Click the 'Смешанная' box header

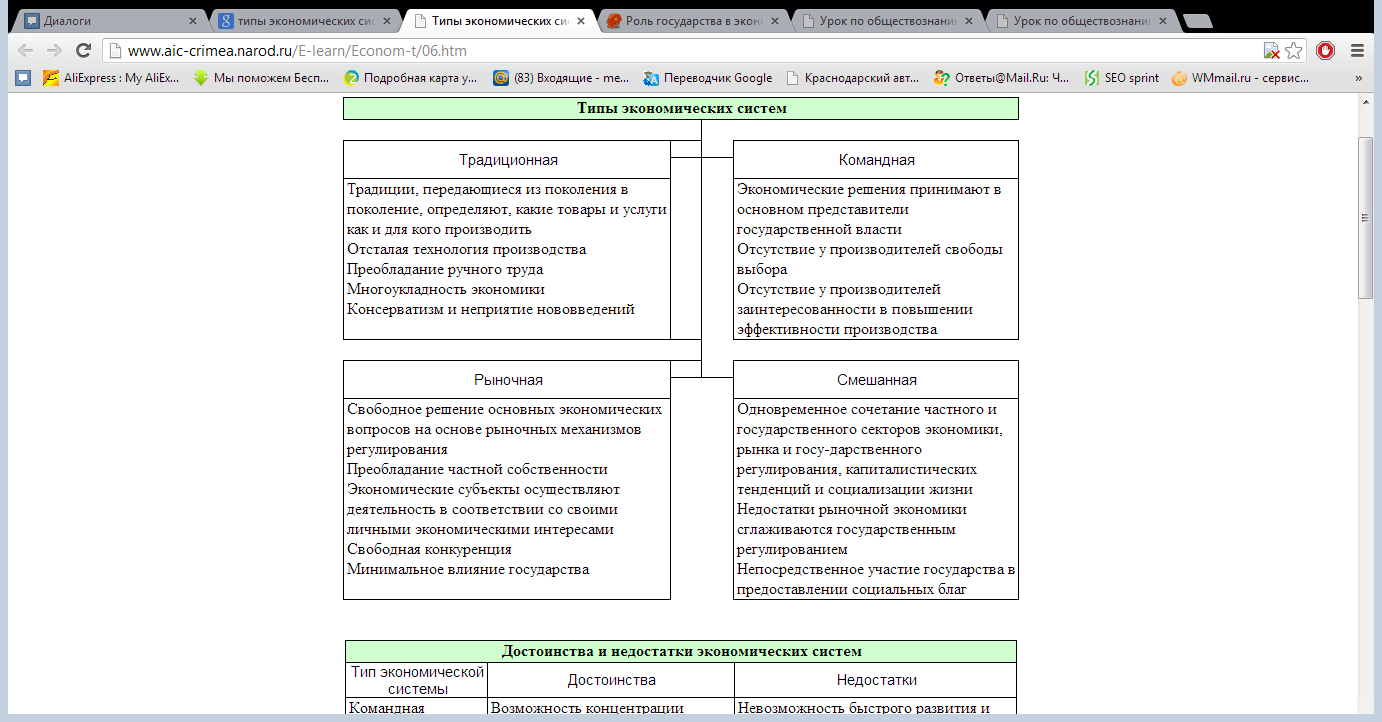876,380
